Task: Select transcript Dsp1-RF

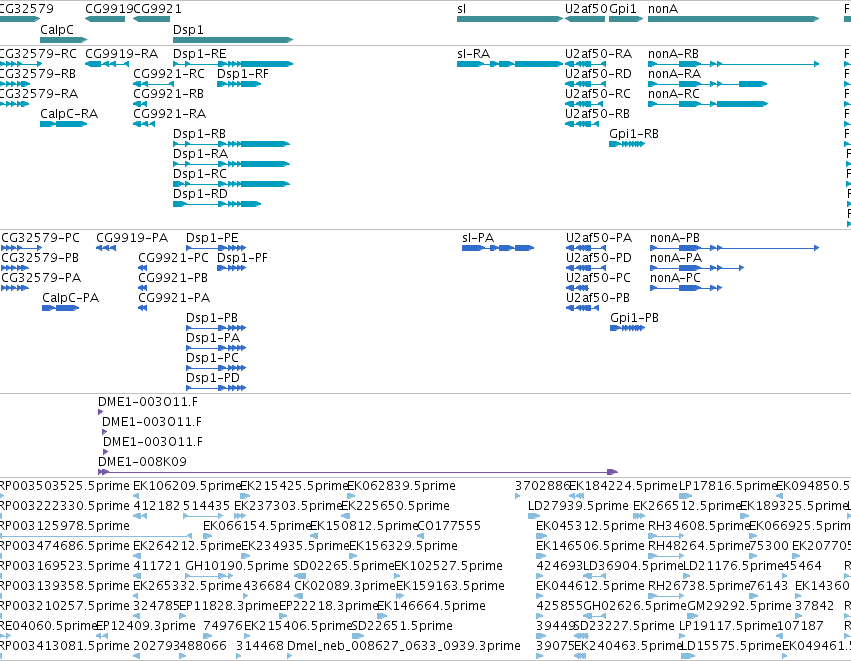Action: [x=239, y=84]
